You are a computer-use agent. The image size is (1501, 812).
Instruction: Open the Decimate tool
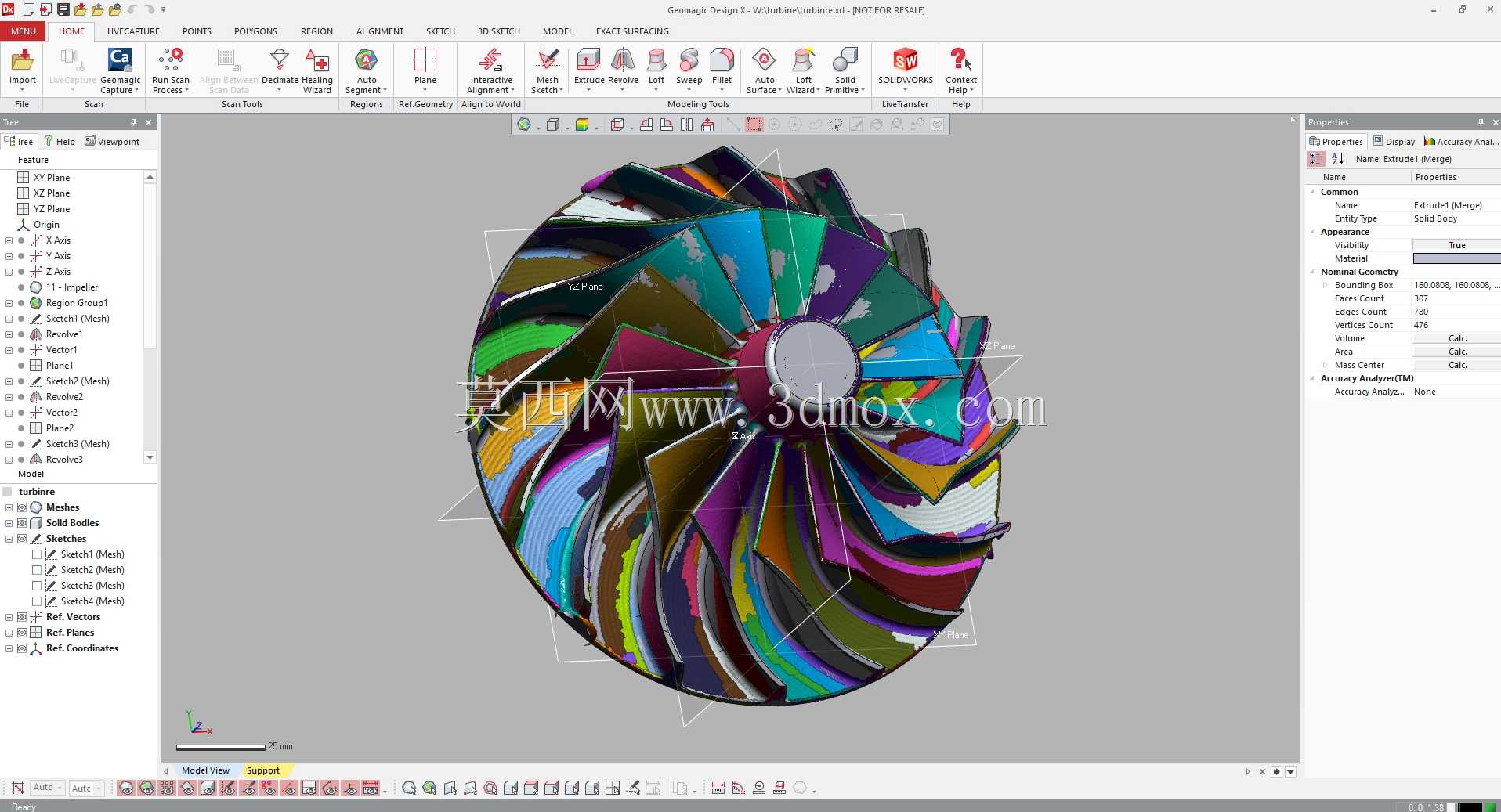pos(280,70)
